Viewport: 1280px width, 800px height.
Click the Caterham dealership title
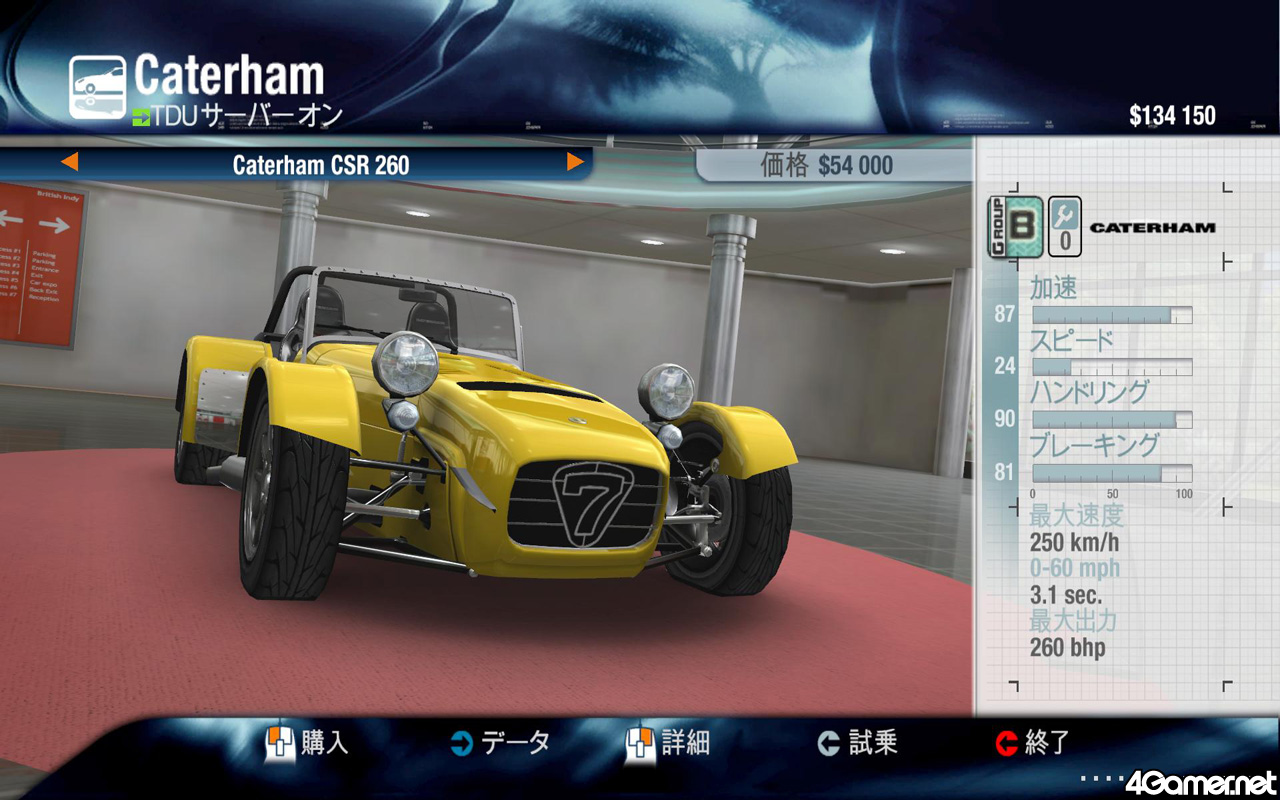coord(229,77)
